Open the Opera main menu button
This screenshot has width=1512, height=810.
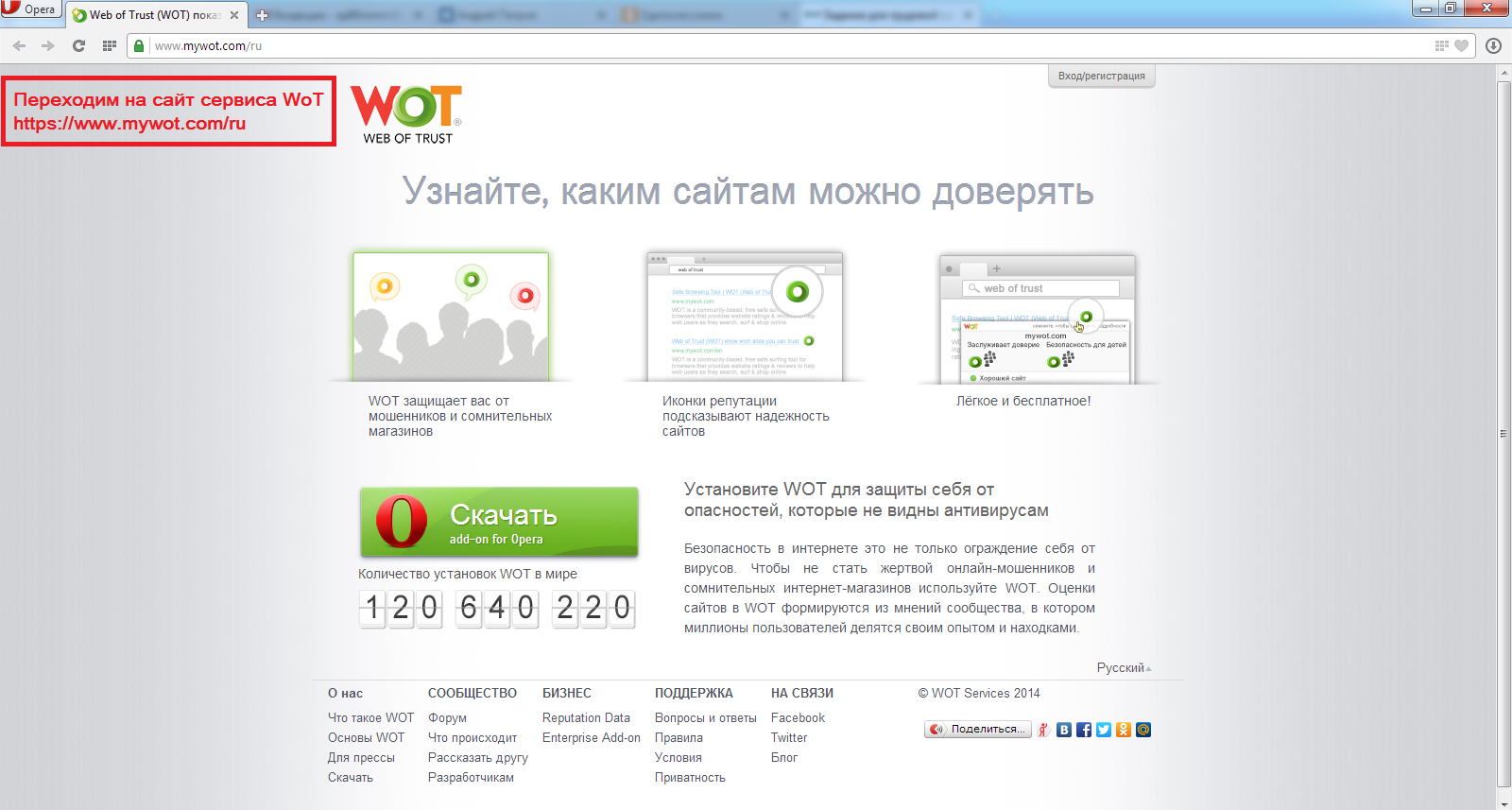[x=30, y=9]
